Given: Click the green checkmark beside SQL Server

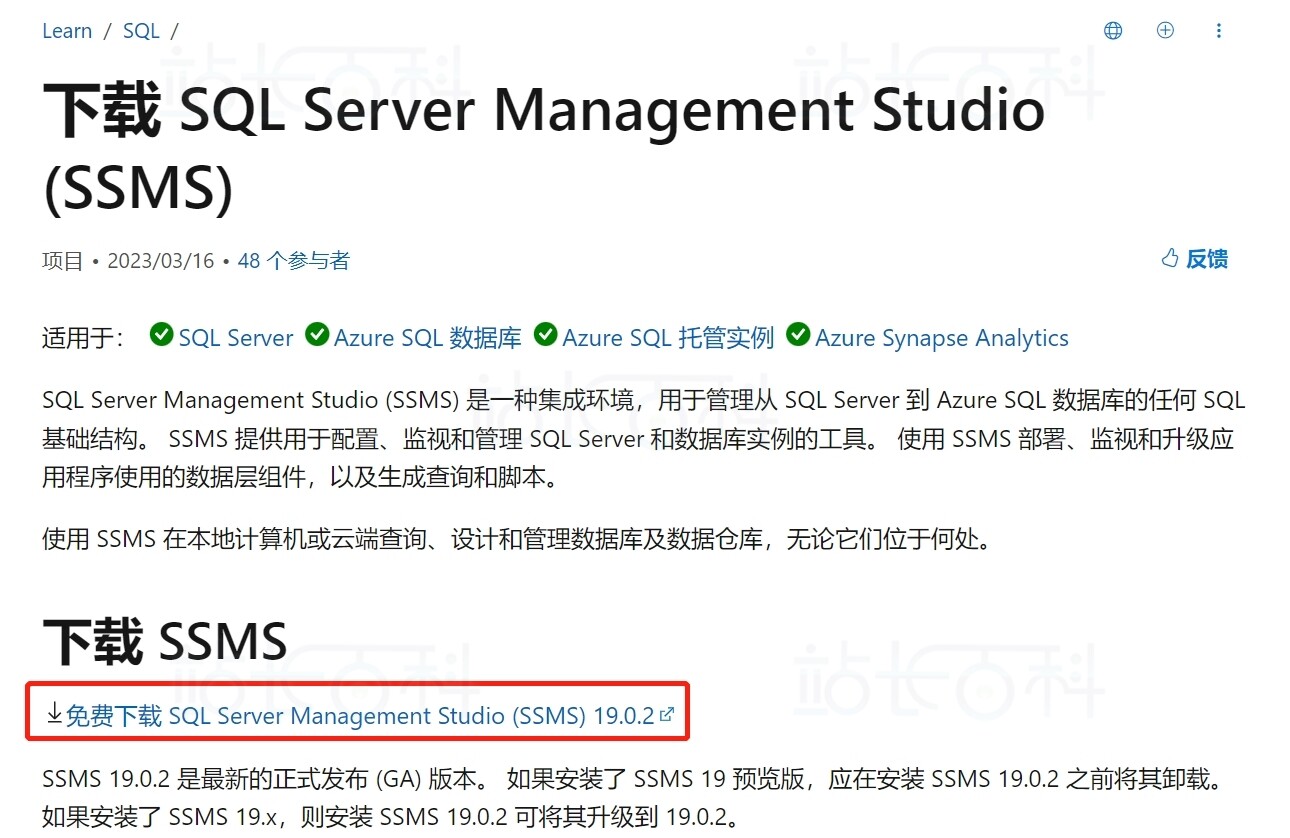Looking at the screenshot, I should click(161, 334).
